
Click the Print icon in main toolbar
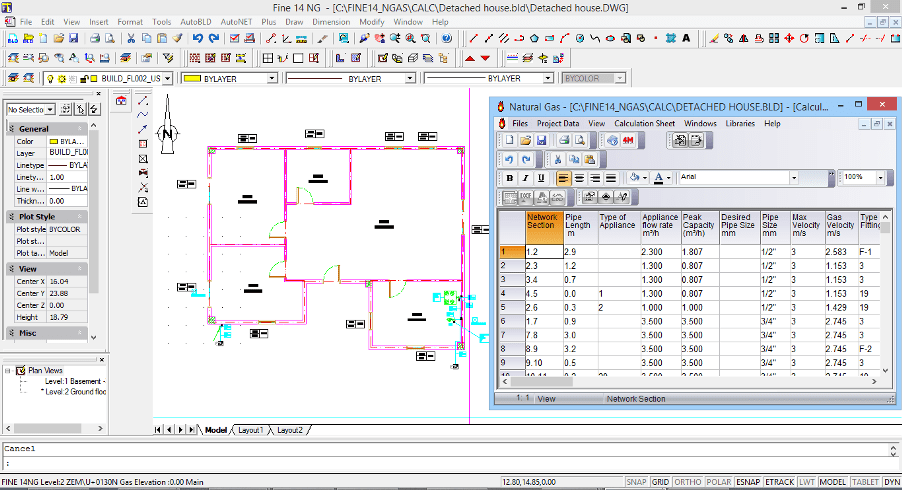(94, 38)
